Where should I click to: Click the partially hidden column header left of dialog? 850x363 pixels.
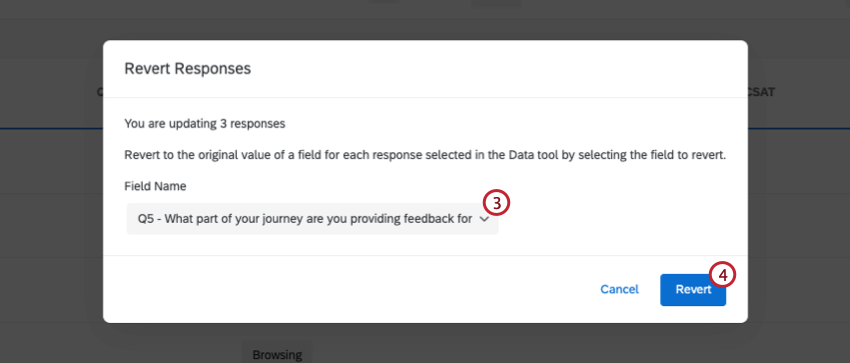click(x=100, y=92)
